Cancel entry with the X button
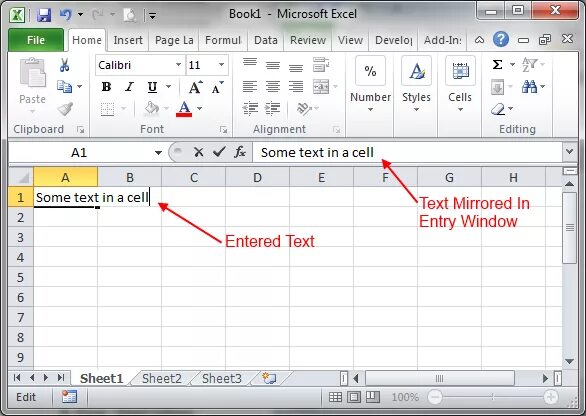Screen dimensions: 586x416 click(199, 152)
